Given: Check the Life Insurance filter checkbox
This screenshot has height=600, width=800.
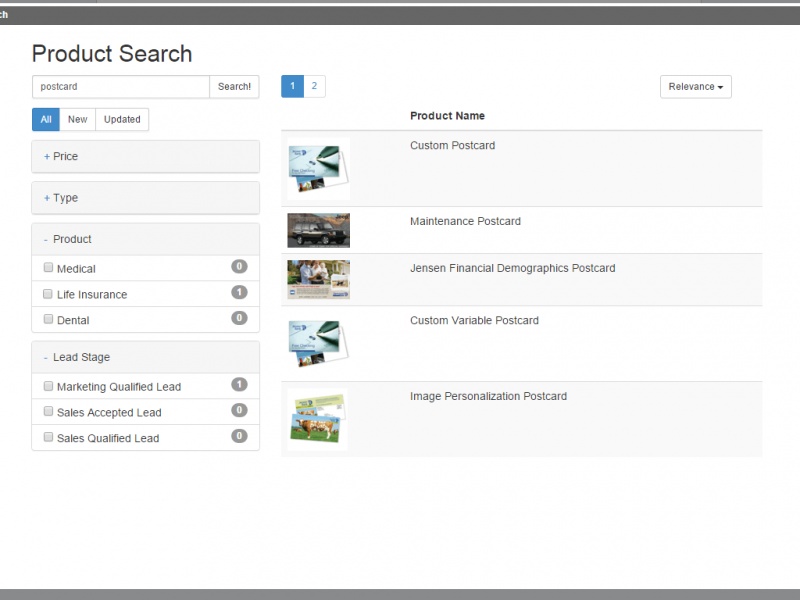Looking at the screenshot, I should (x=48, y=293).
